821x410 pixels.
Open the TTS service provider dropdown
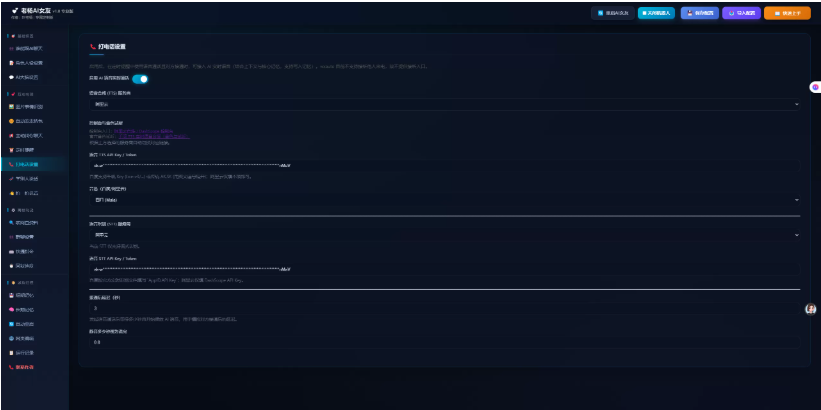(x=444, y=104)
